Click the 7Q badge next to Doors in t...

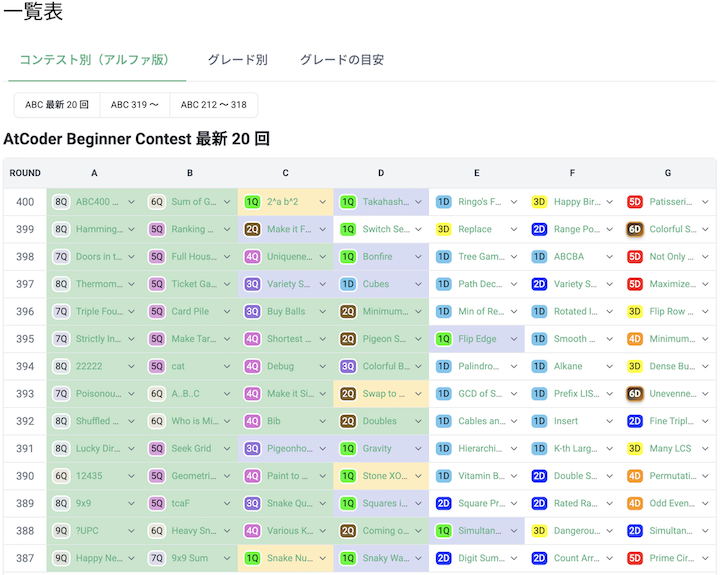[61, 257]
